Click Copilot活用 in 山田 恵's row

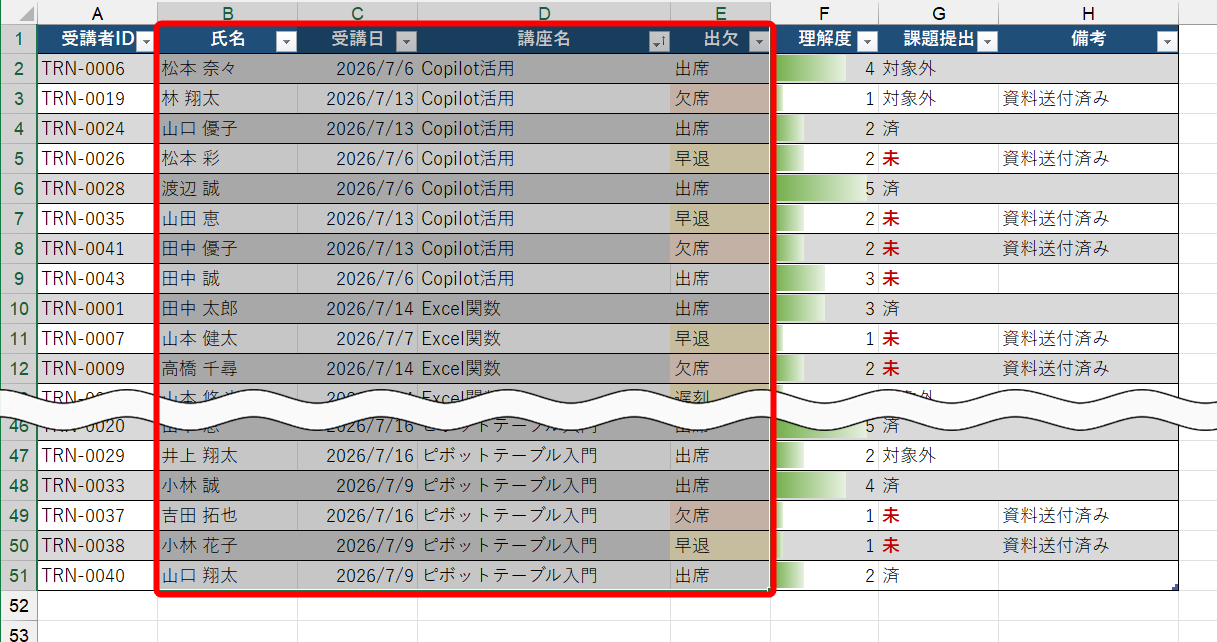(x=468, y=219)
